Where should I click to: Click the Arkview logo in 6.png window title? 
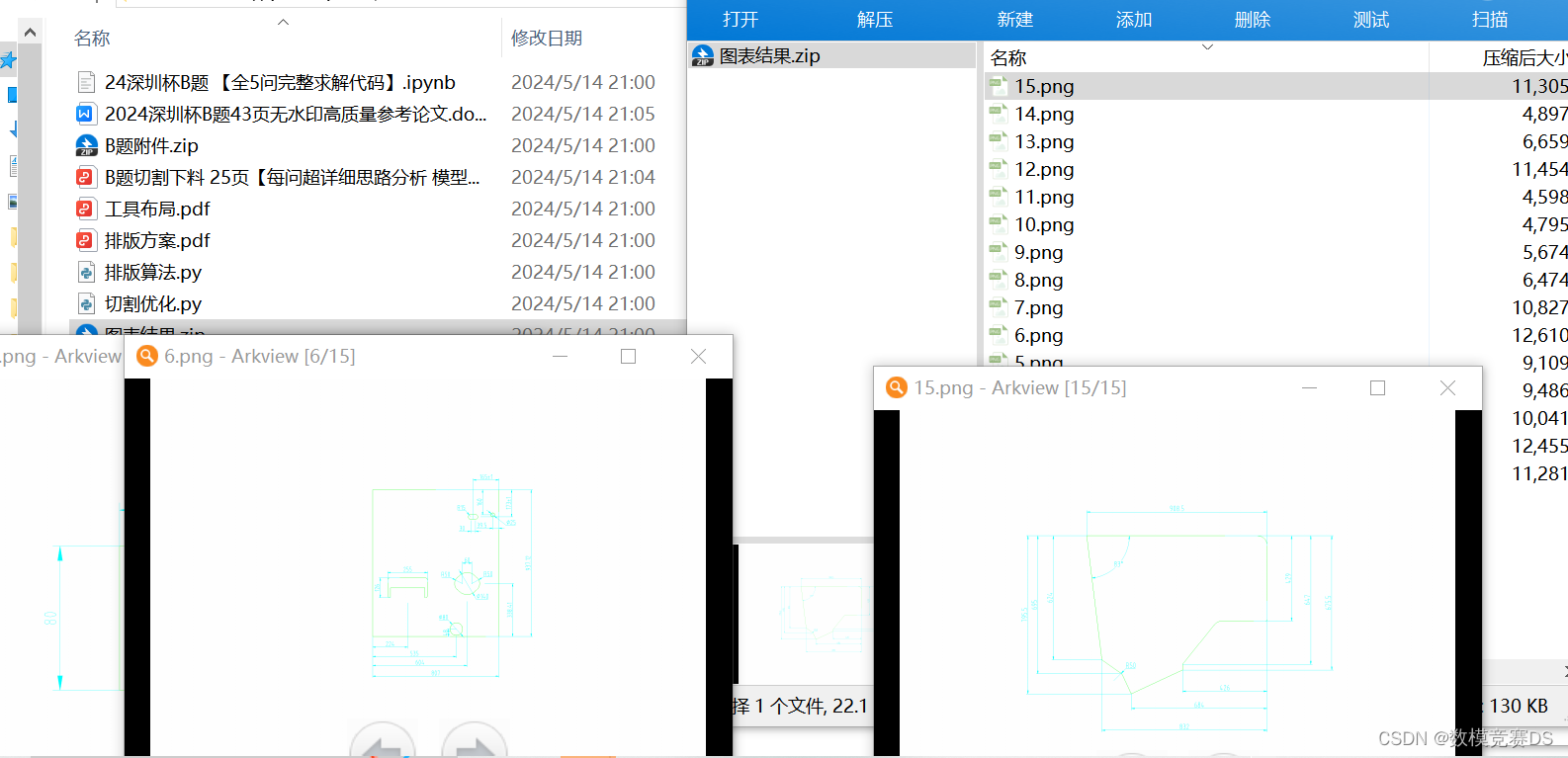point(147,356)
